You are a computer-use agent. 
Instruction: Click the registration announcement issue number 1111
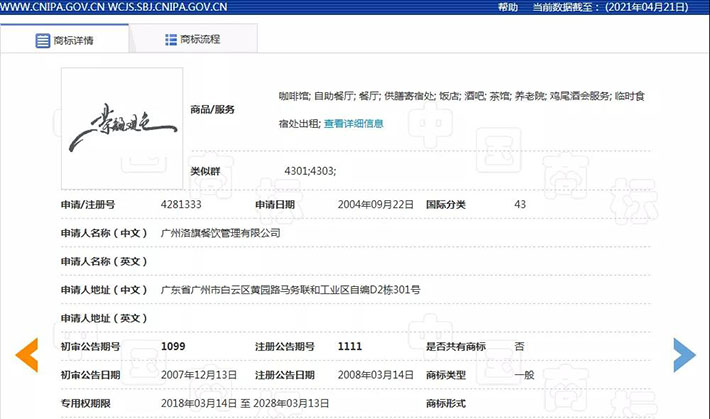[x=350, y=346]
